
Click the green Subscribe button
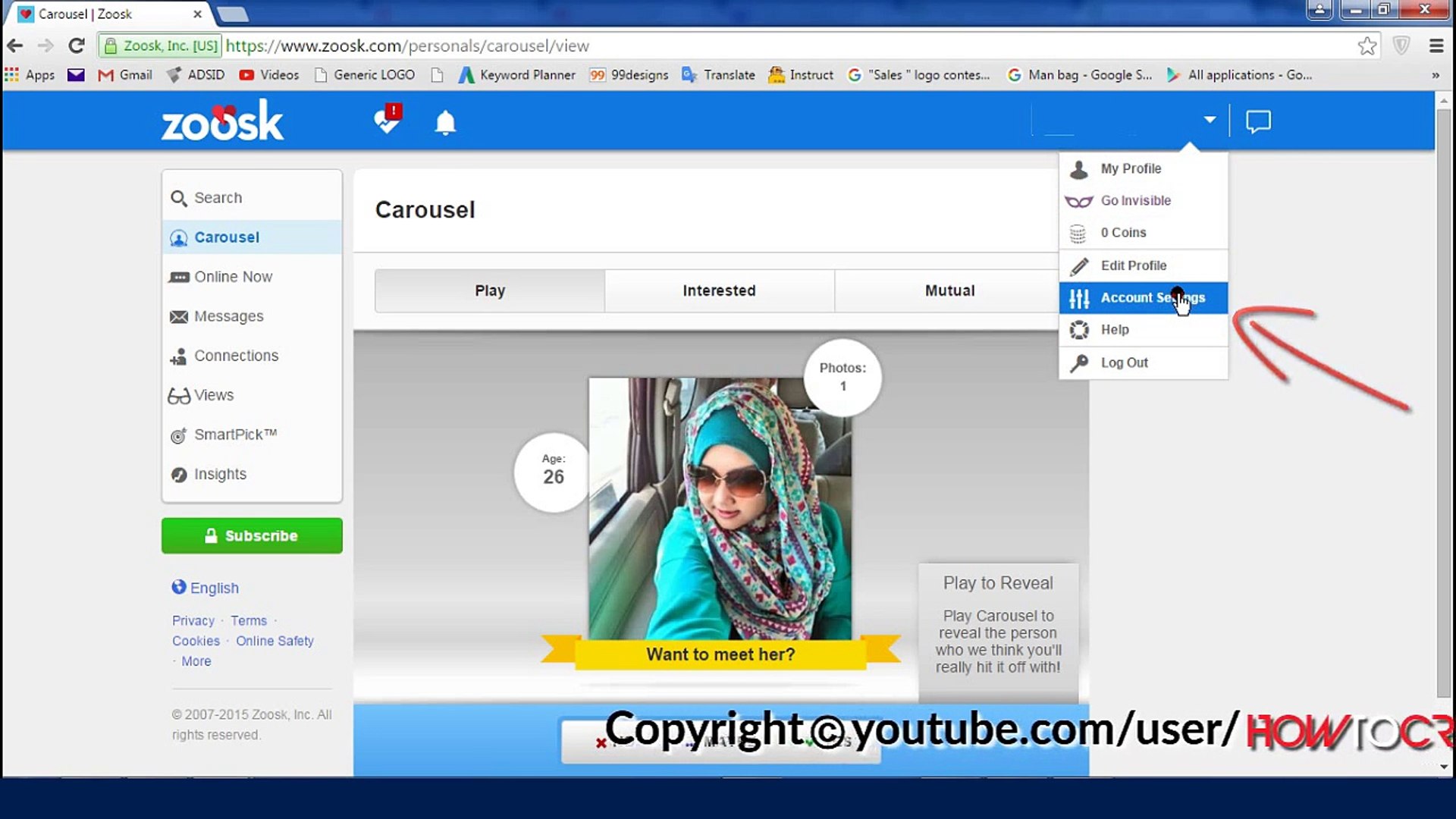(x=251, y=535)
